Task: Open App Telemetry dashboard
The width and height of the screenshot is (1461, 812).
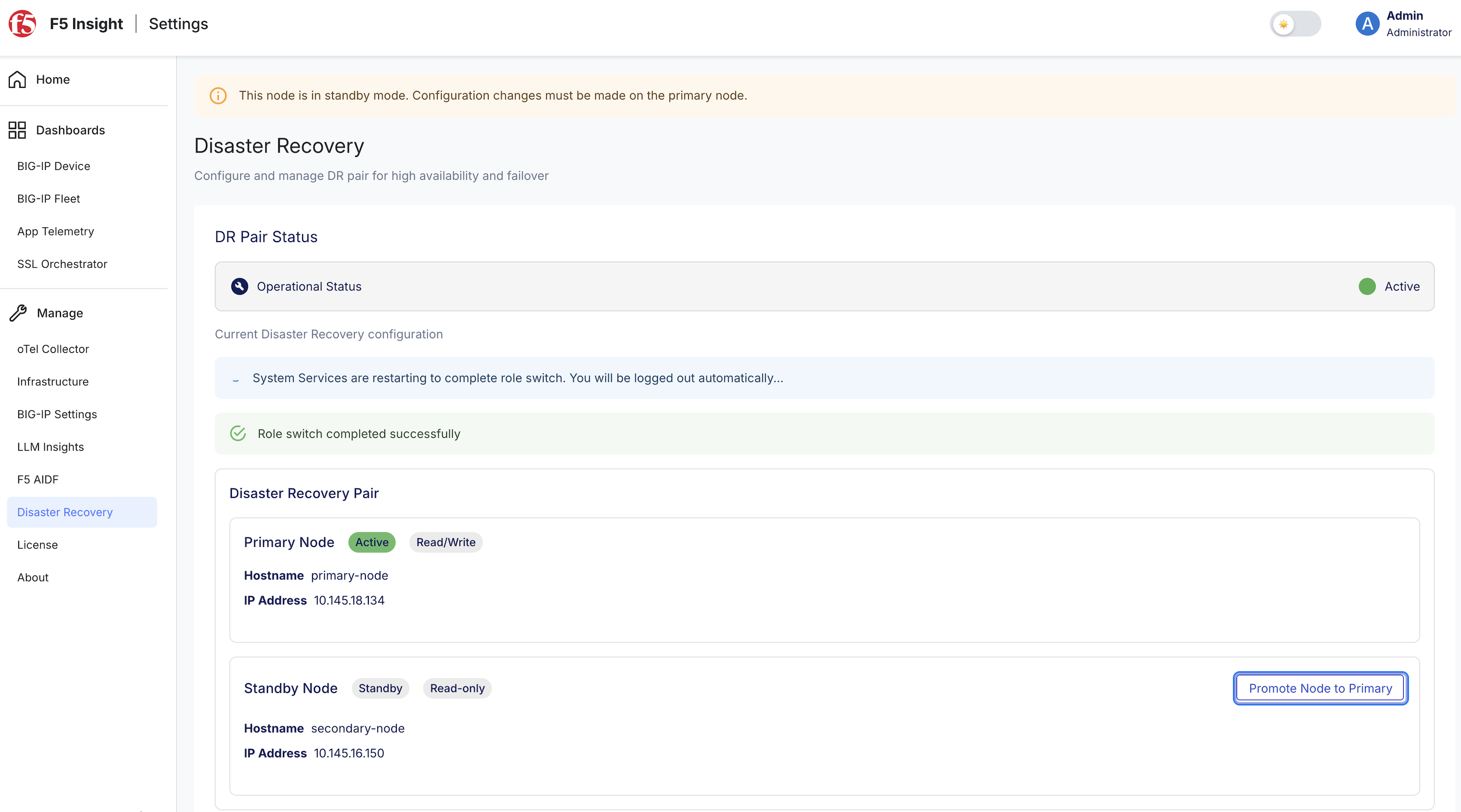Action: [56, 231]
